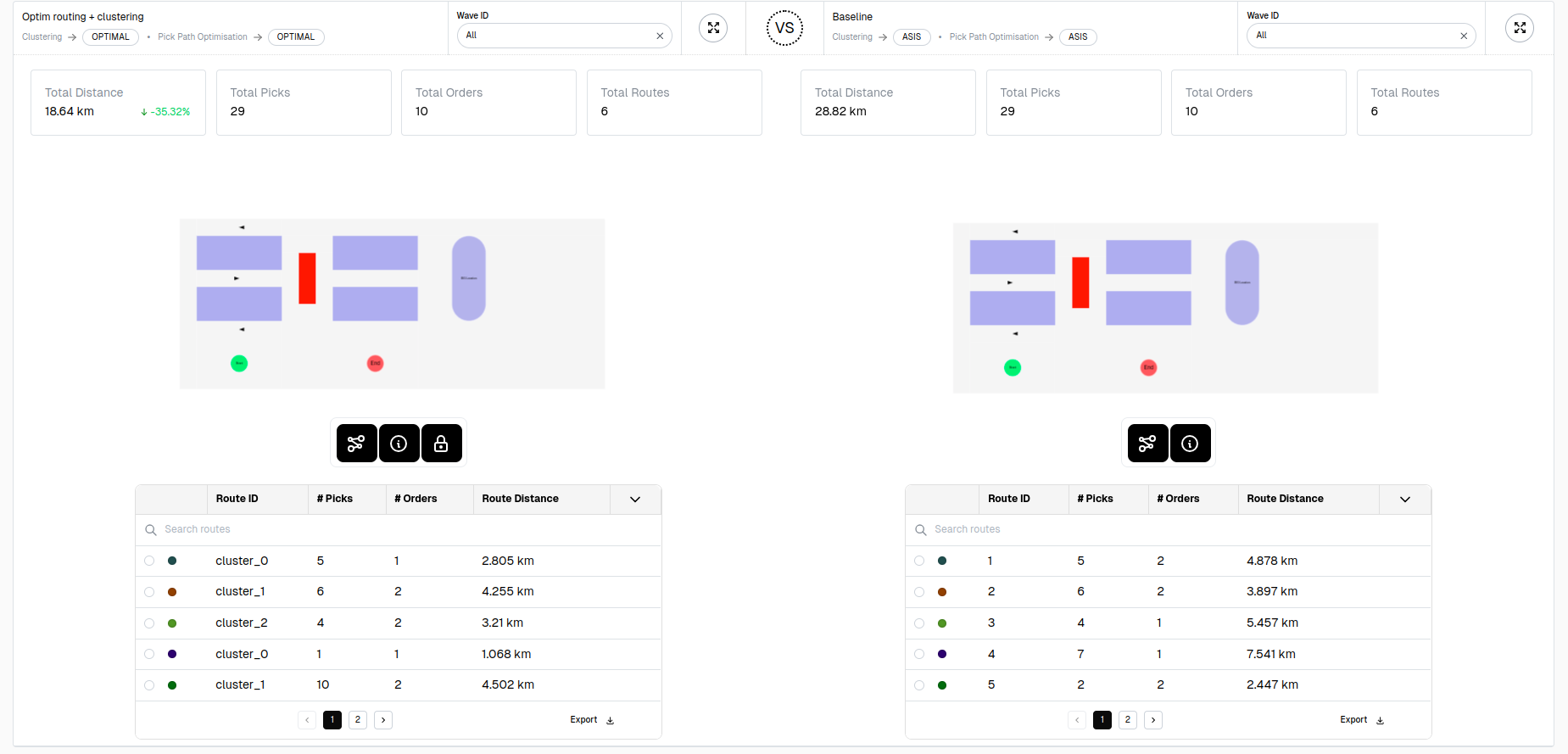Open the Baseline Wave ID dropdown
The width and height of the screenshot is (1568, 754).
[x=1353, y=36]
